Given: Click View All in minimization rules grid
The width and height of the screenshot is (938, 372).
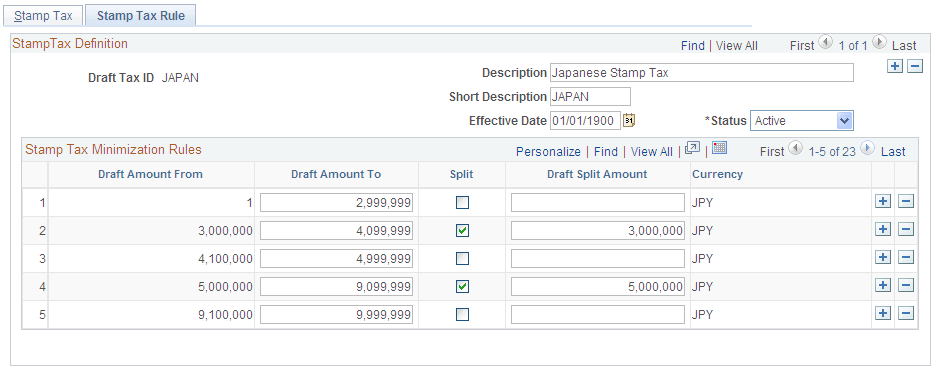Looking at the screenshot, I should tap(651, 152).
